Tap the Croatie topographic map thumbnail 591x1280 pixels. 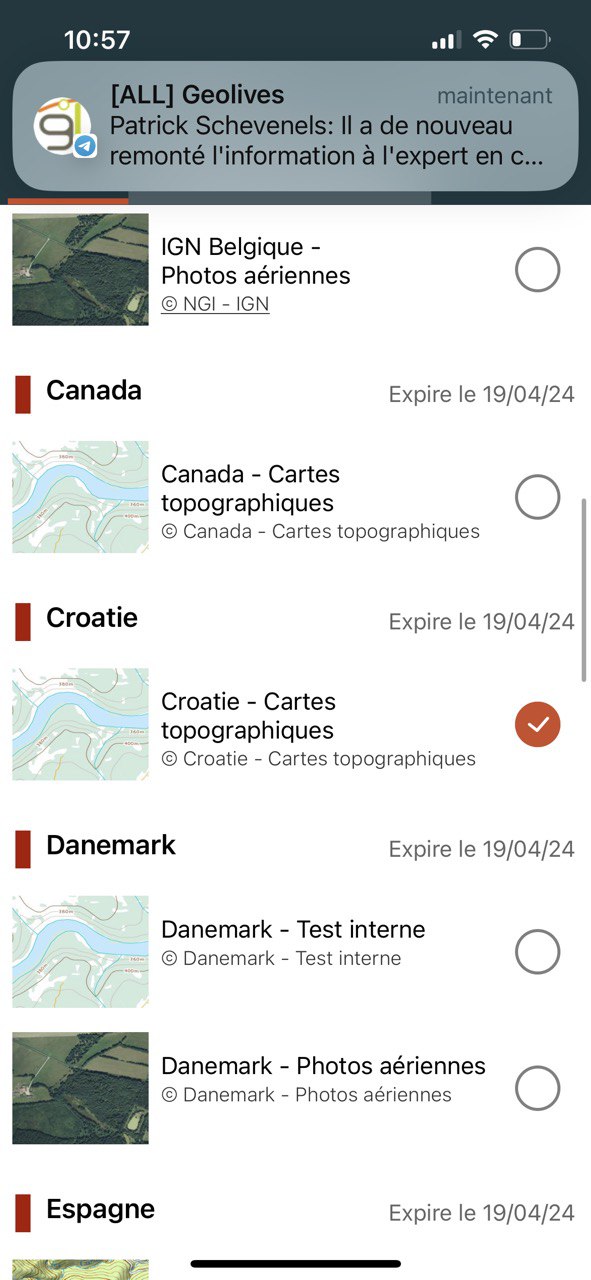pos(80,724)
